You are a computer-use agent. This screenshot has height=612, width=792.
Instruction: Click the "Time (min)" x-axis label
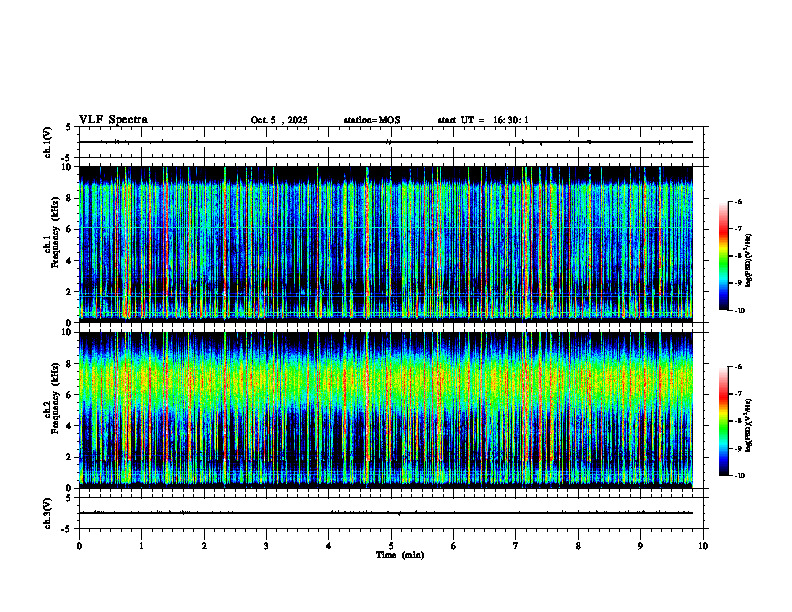tap(400, 555)
